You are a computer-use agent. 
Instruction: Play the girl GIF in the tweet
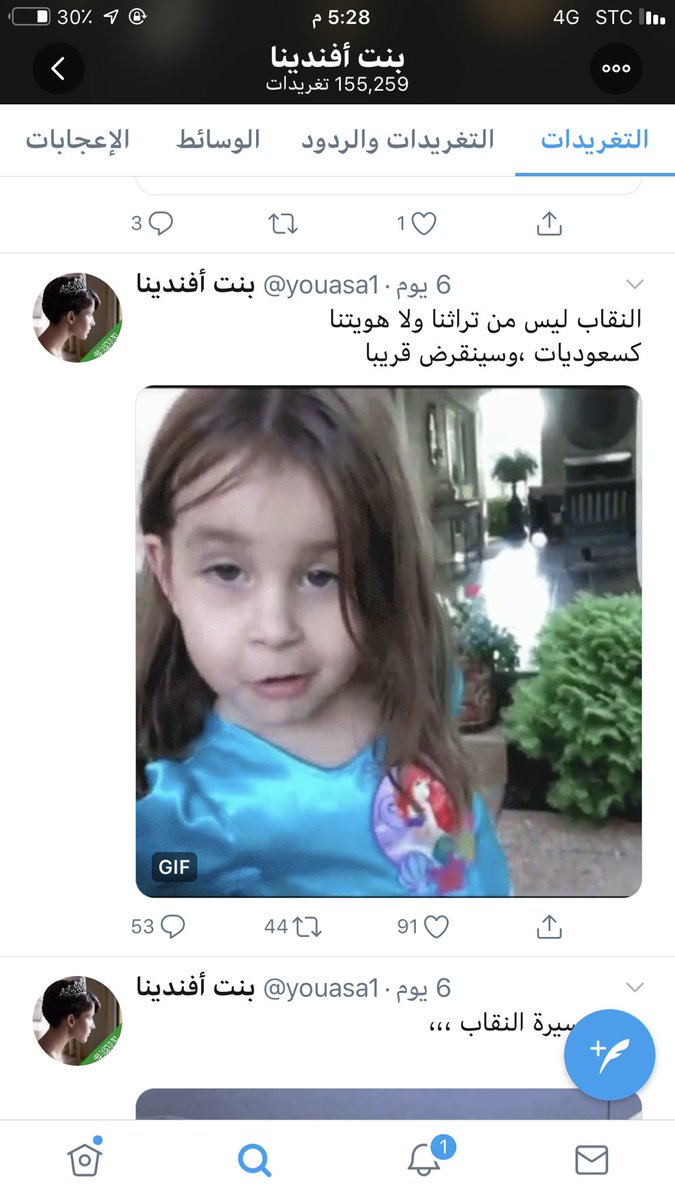tap(388, 641)
